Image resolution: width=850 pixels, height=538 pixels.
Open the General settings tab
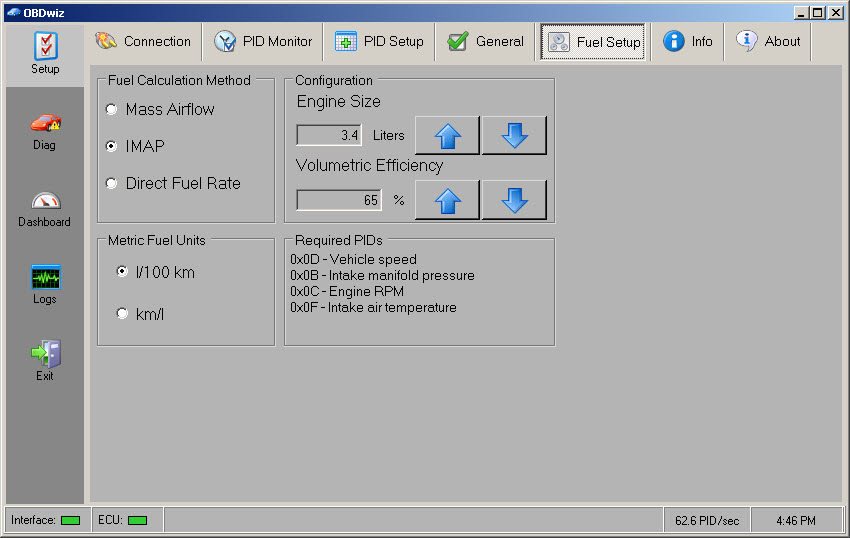(487, 42)
